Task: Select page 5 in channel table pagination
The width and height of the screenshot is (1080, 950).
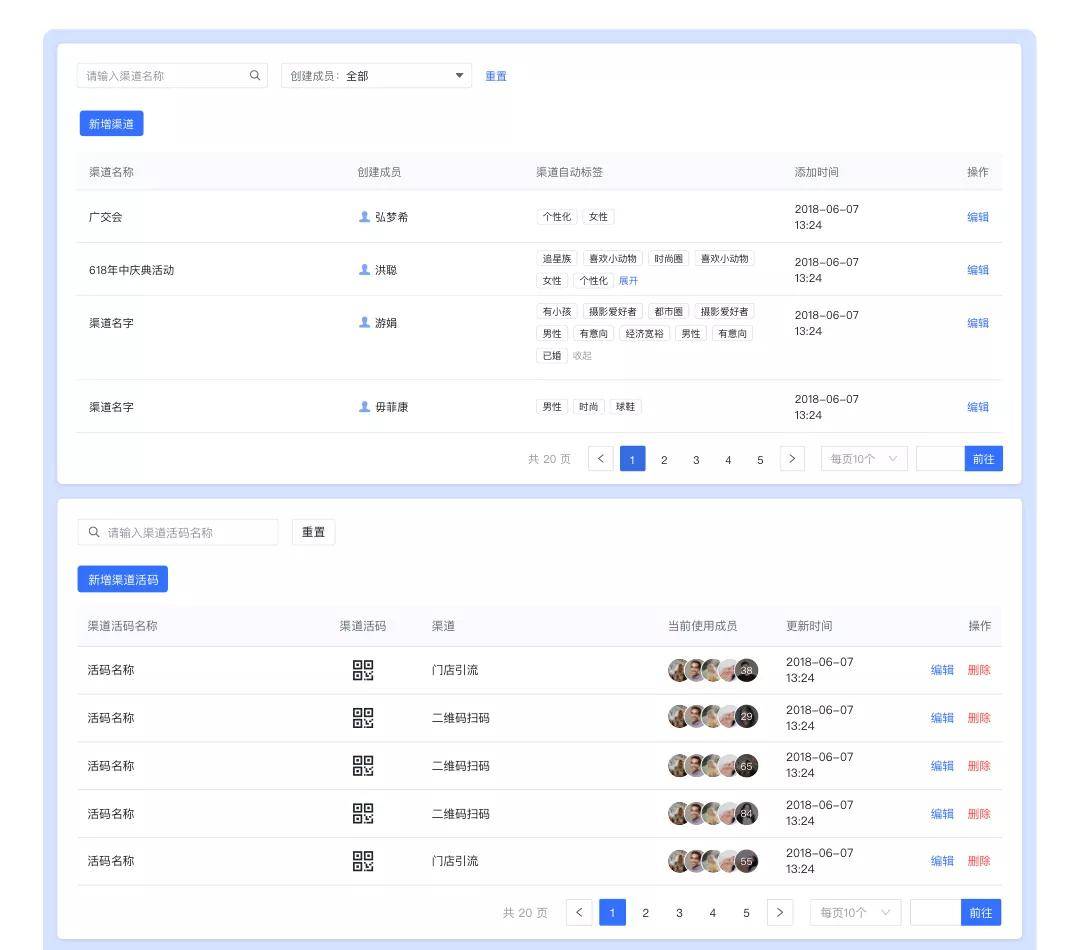Action: [760, 459]
